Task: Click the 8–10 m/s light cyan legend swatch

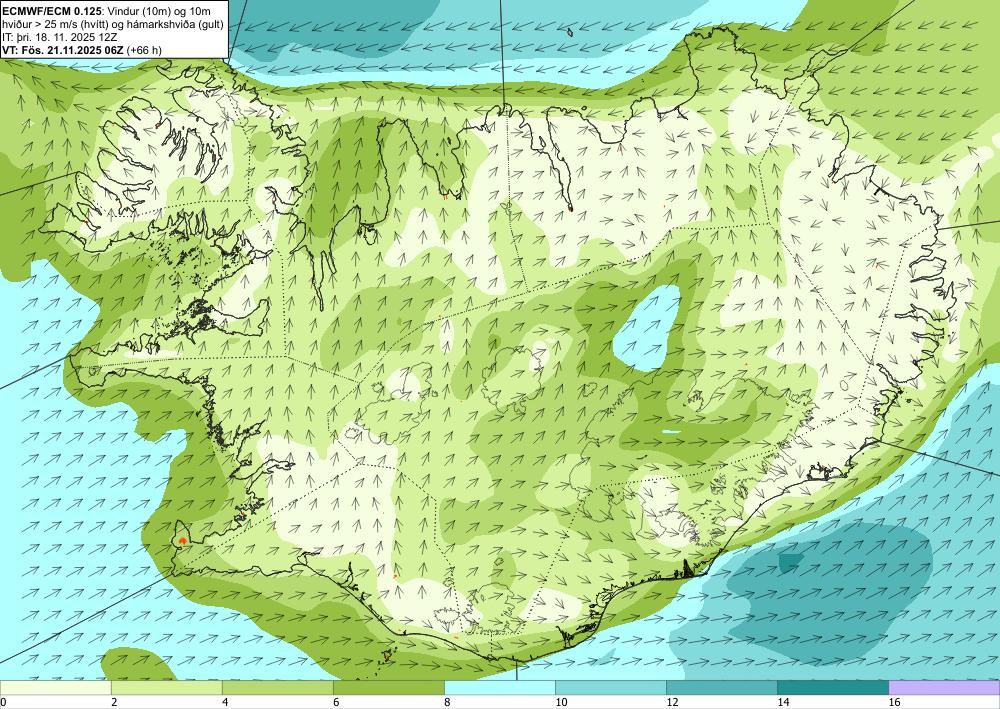Action: point(499,687)
